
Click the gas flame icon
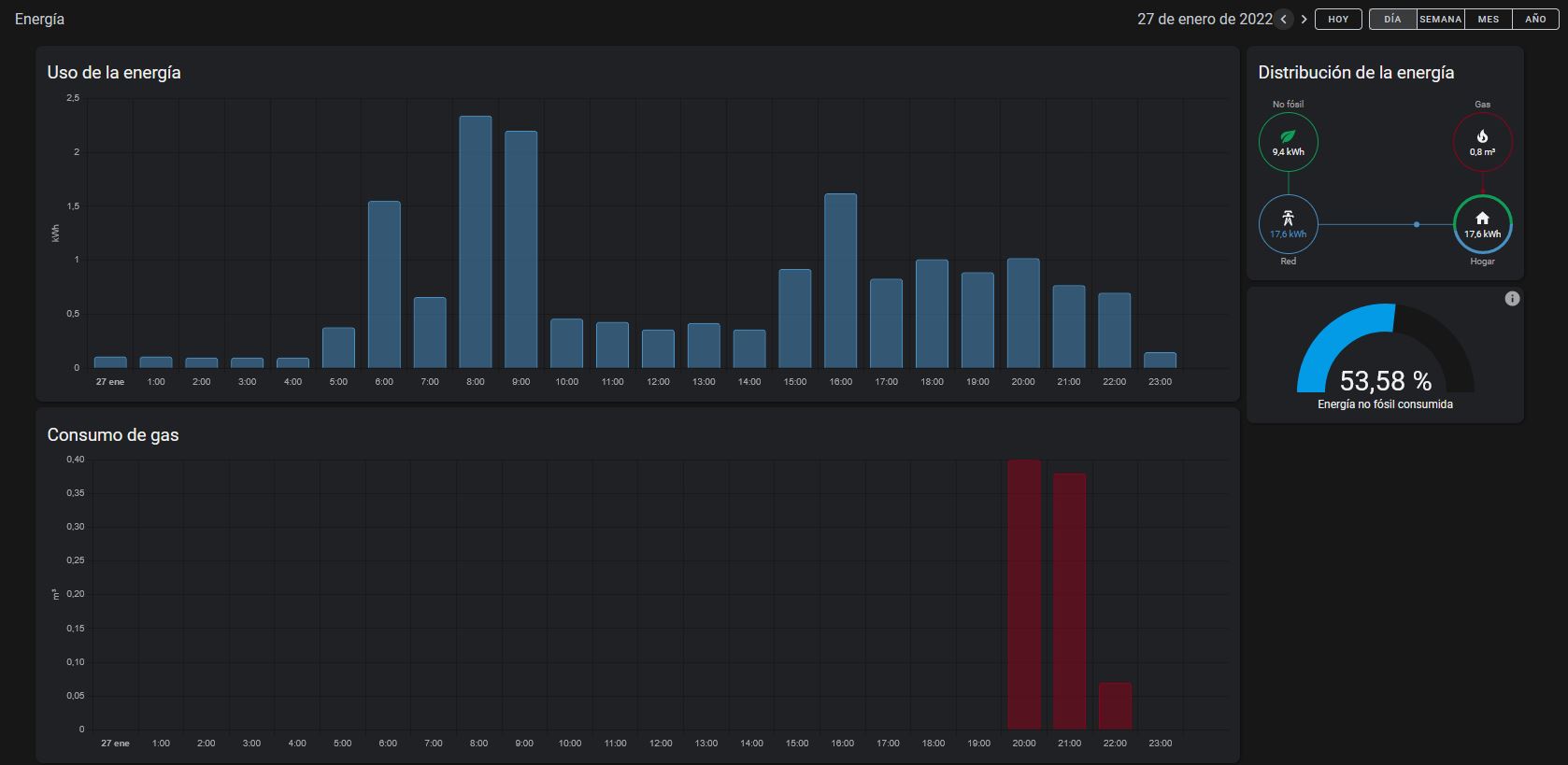[x=1482, y=136]
